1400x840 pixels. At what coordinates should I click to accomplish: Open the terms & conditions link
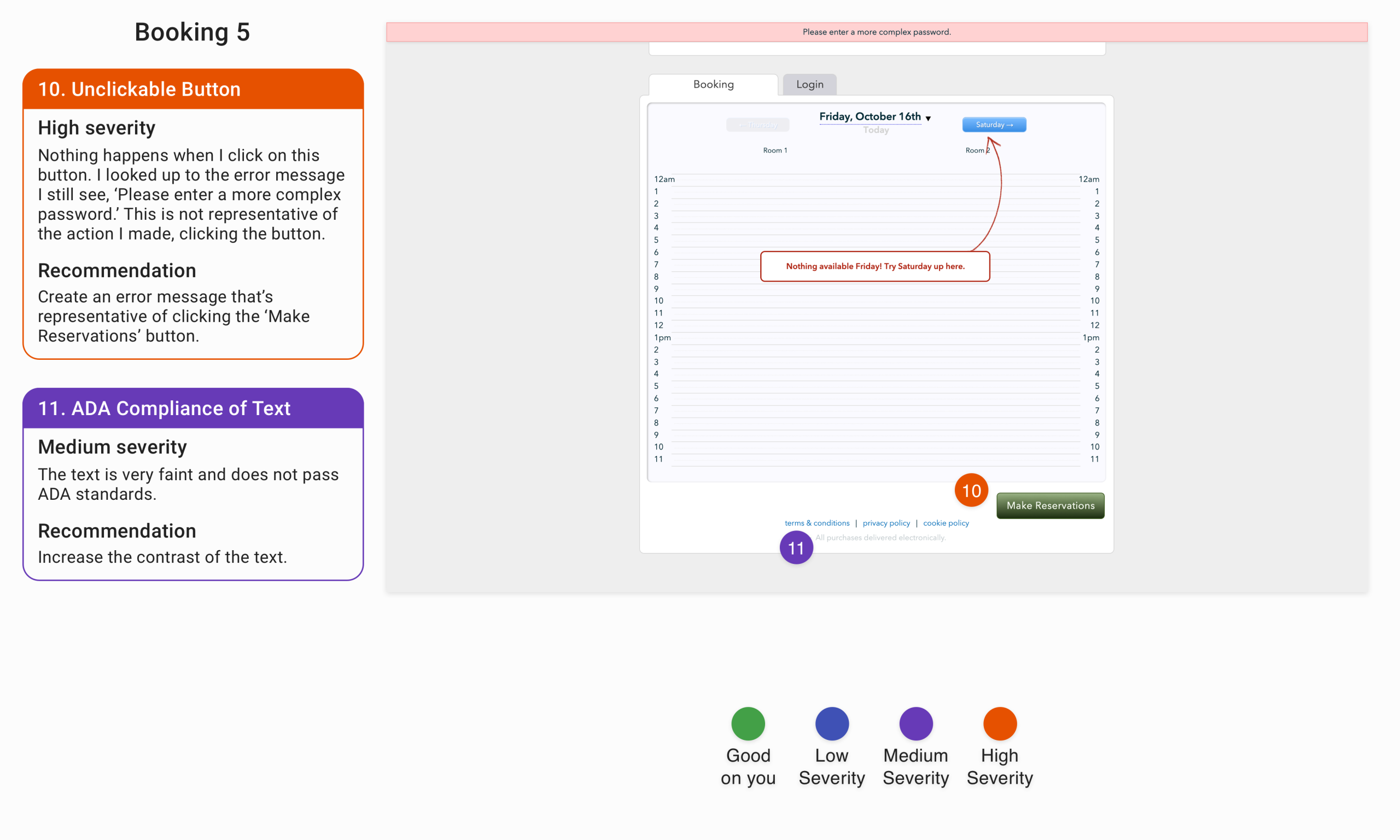click(x=816, y=523)
